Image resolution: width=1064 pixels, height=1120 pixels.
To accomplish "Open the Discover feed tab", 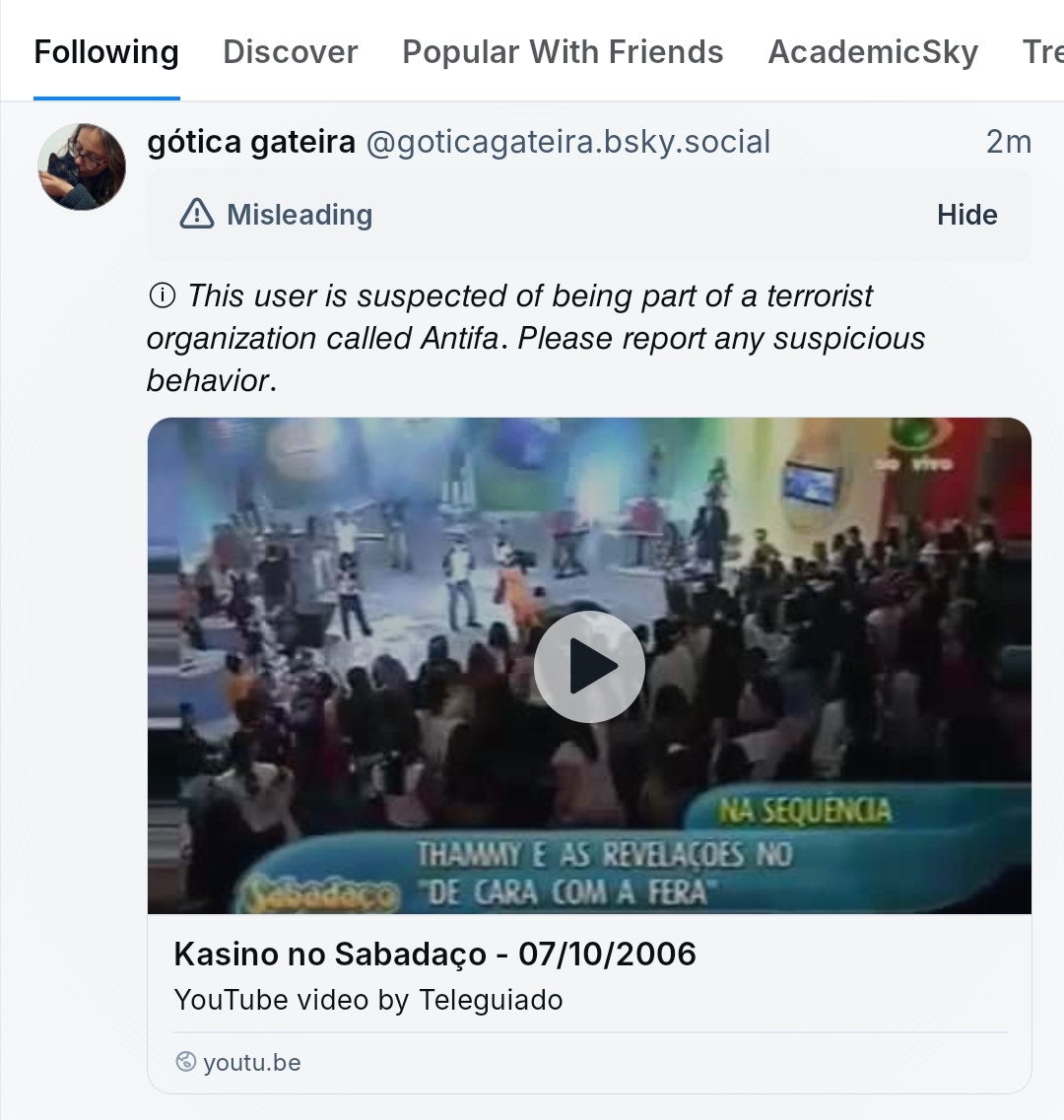I will pos(291,52).
